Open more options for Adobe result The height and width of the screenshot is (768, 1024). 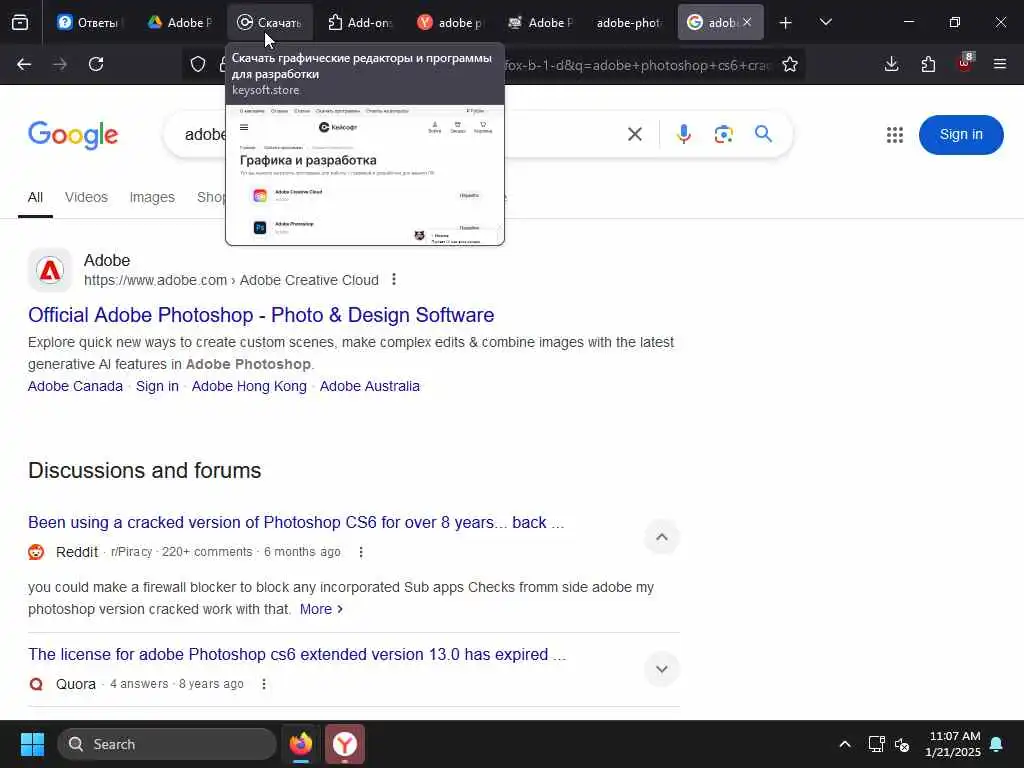[394, 280]
